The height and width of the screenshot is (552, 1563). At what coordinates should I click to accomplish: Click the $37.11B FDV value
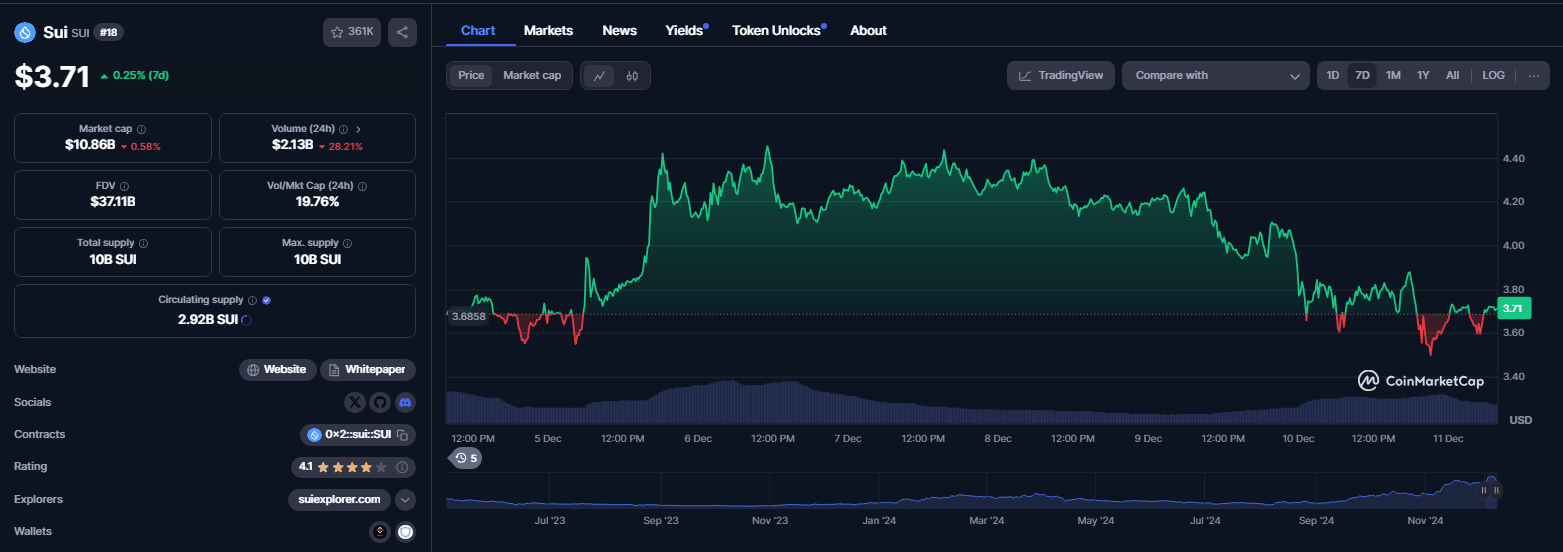point(113,202)
